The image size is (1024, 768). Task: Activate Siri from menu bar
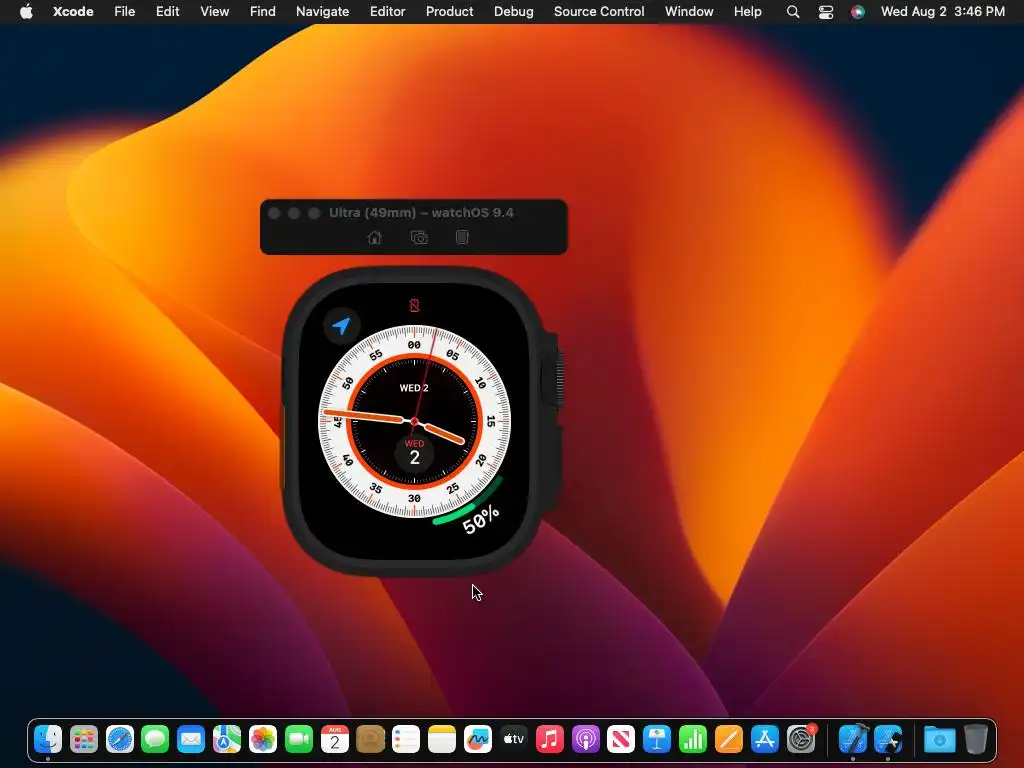click(857, 12)
